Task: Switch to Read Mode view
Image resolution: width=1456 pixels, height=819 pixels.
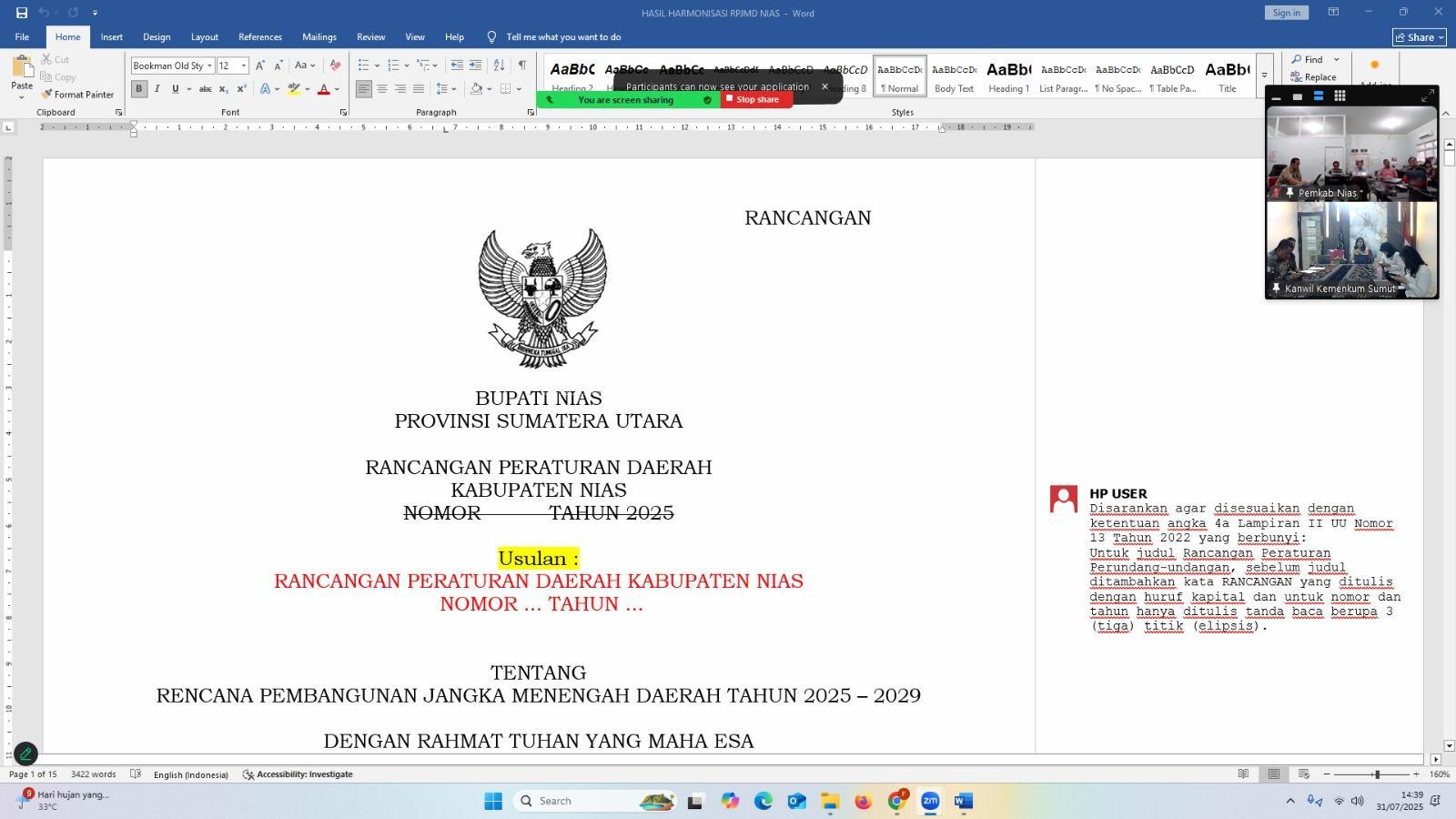Action: (1243, 774)
